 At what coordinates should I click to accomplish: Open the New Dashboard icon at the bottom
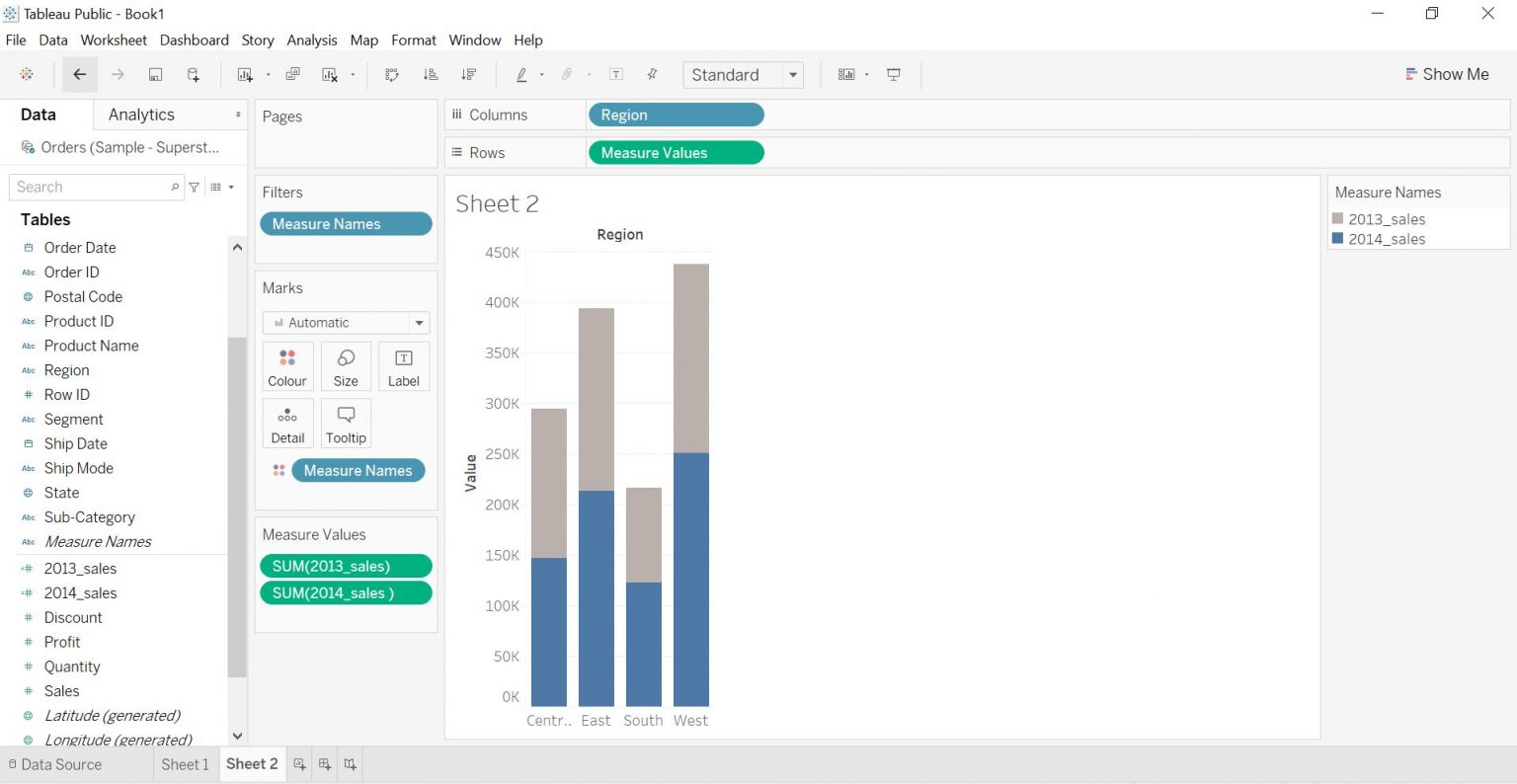(x=324, y=763)
